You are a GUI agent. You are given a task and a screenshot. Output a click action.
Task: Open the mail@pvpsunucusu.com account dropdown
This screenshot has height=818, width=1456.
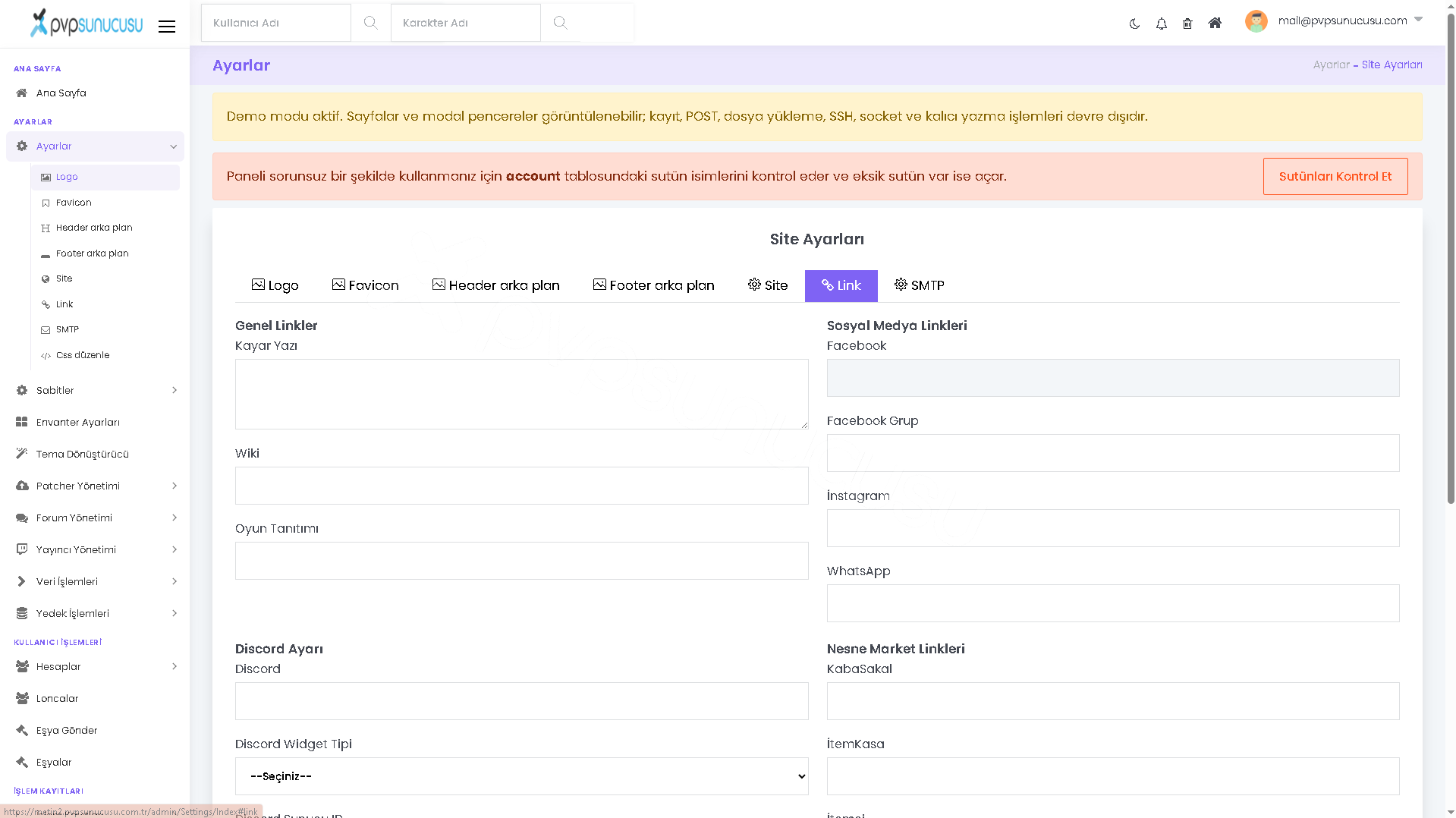pyautogui.click(x=1349, y=20)
